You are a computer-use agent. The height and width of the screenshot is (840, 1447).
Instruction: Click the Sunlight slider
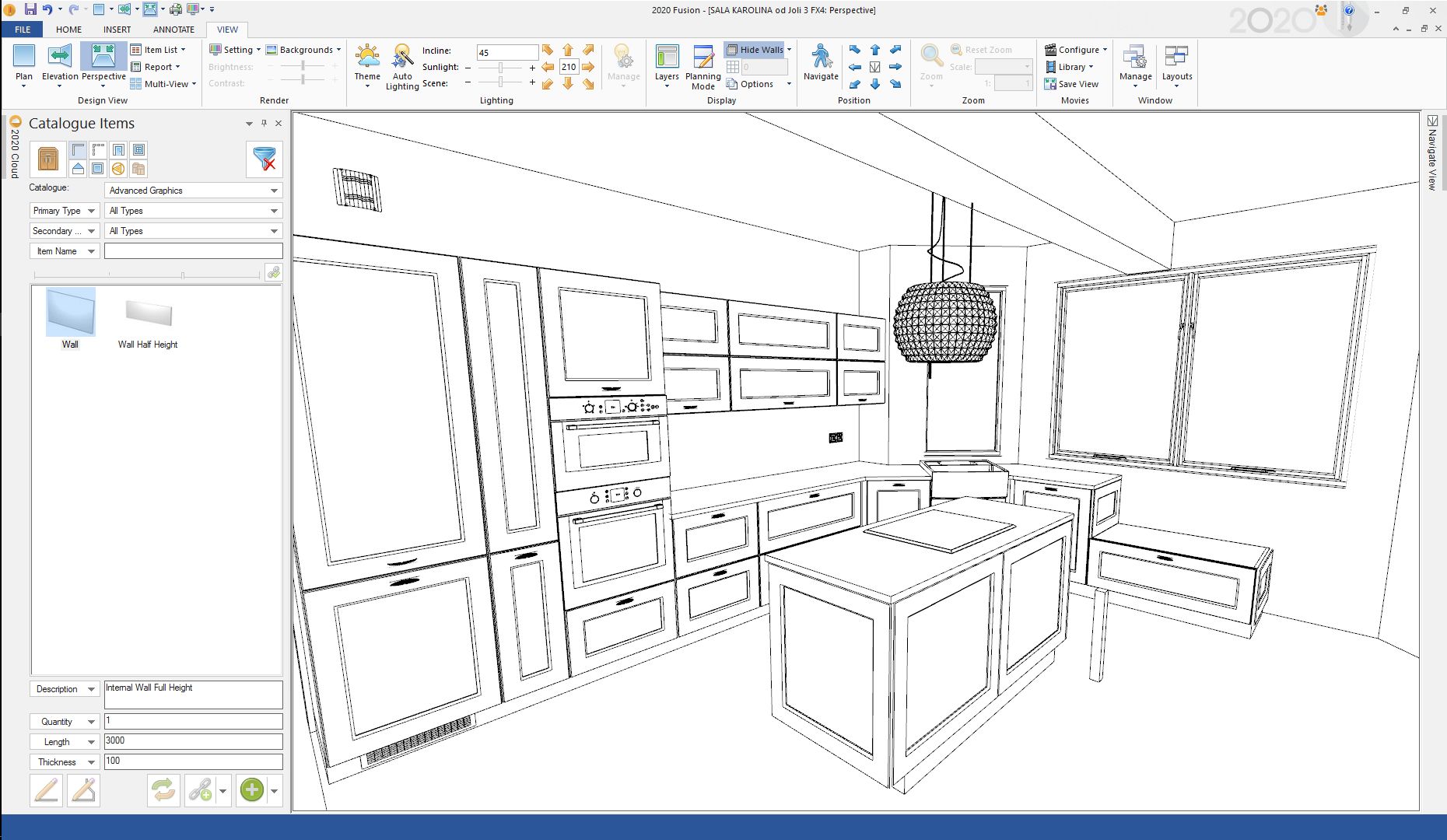500,68
